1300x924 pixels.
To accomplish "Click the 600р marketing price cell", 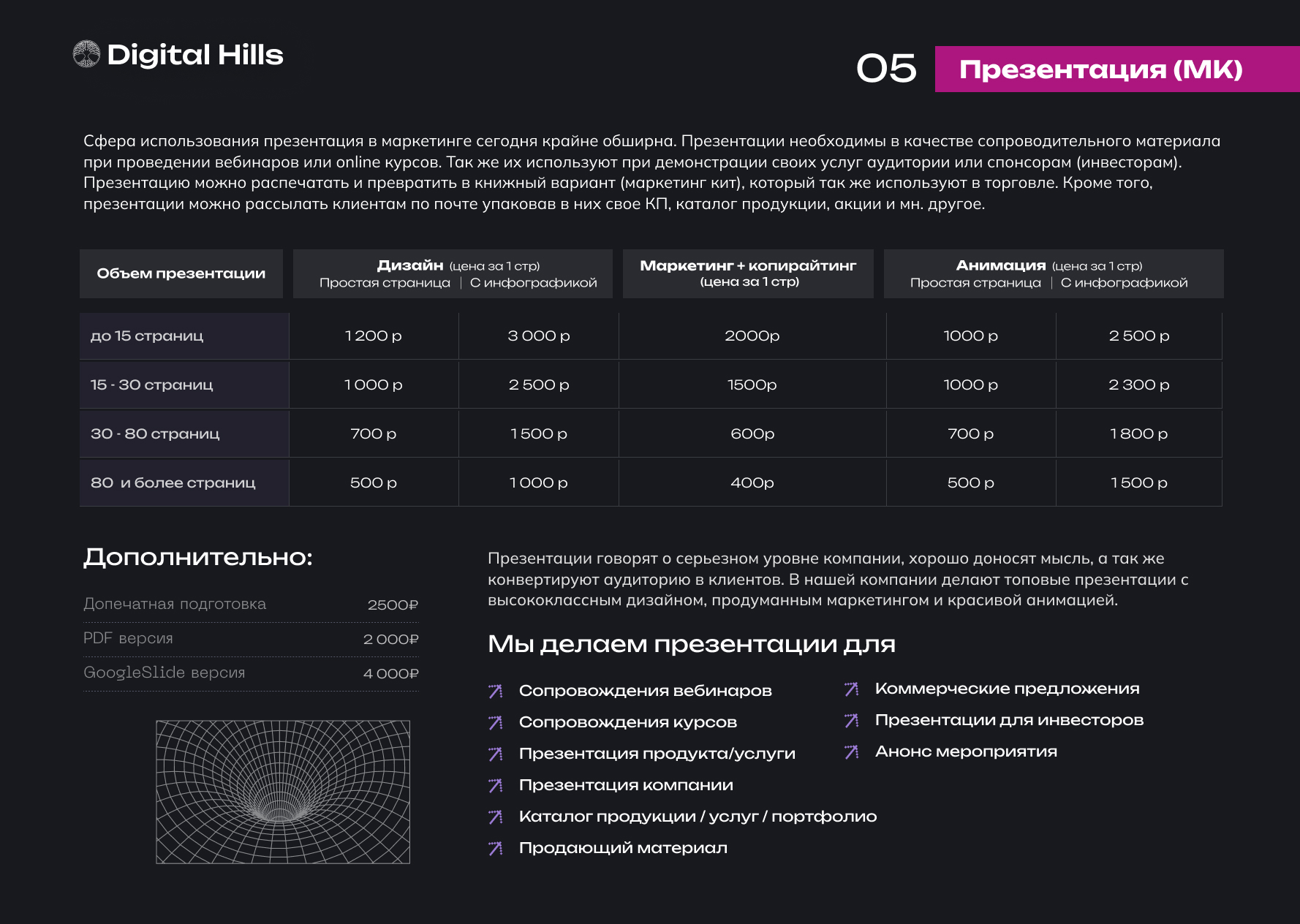I will [x=752, y=433].
